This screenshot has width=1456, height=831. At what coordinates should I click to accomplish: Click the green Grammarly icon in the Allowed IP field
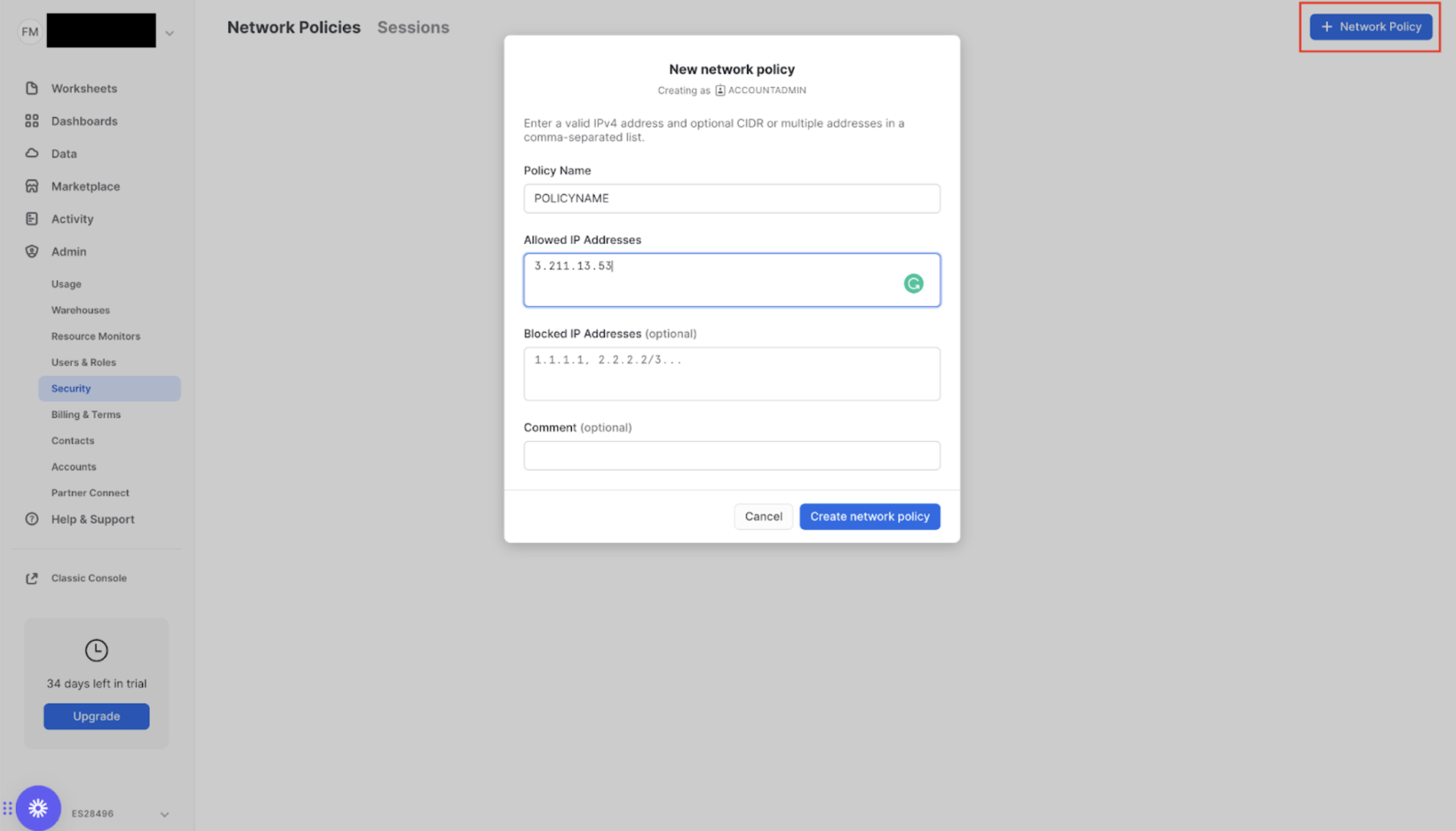pos(913,284)
